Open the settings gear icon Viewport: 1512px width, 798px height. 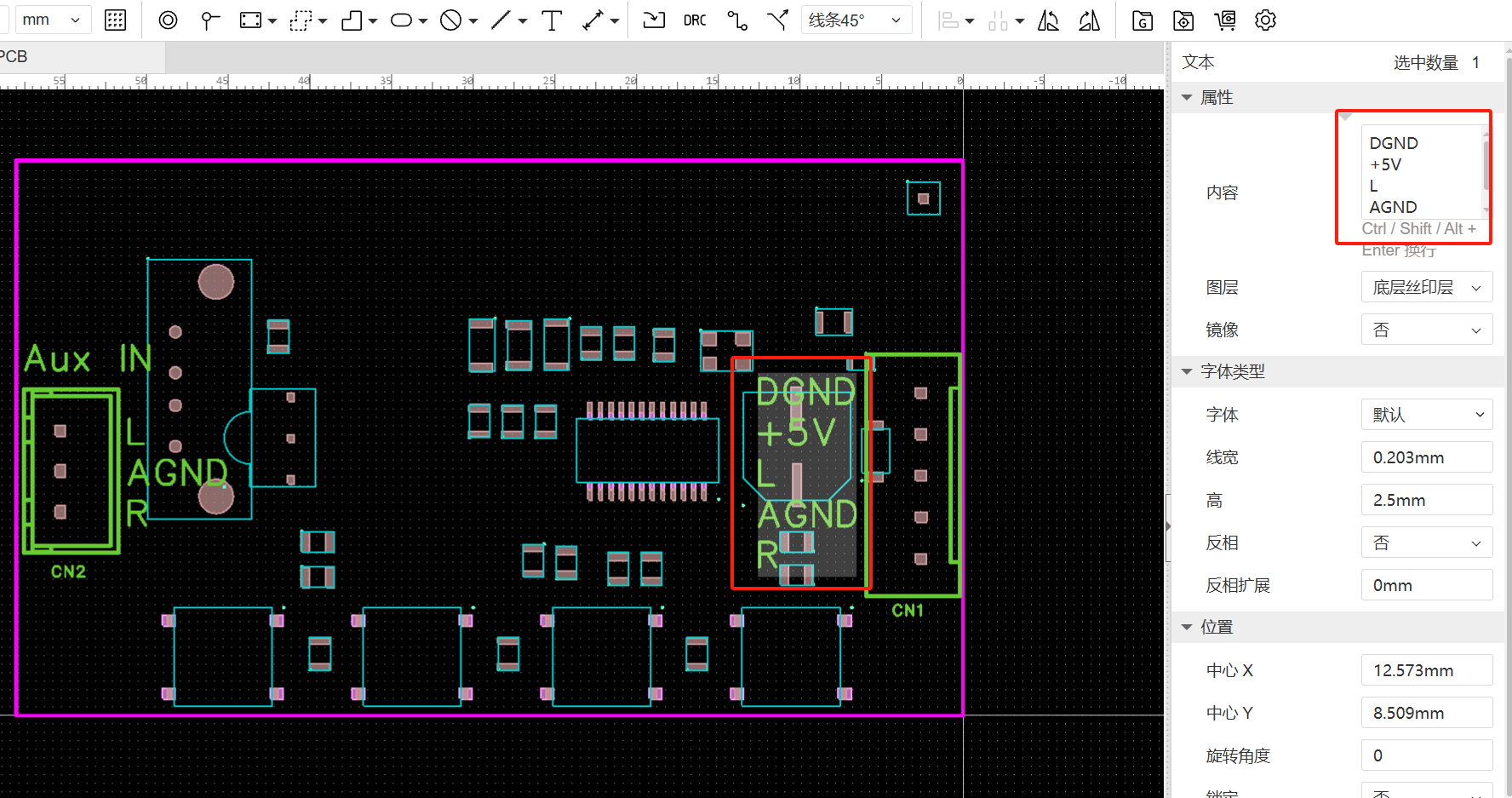point(1265,20)
